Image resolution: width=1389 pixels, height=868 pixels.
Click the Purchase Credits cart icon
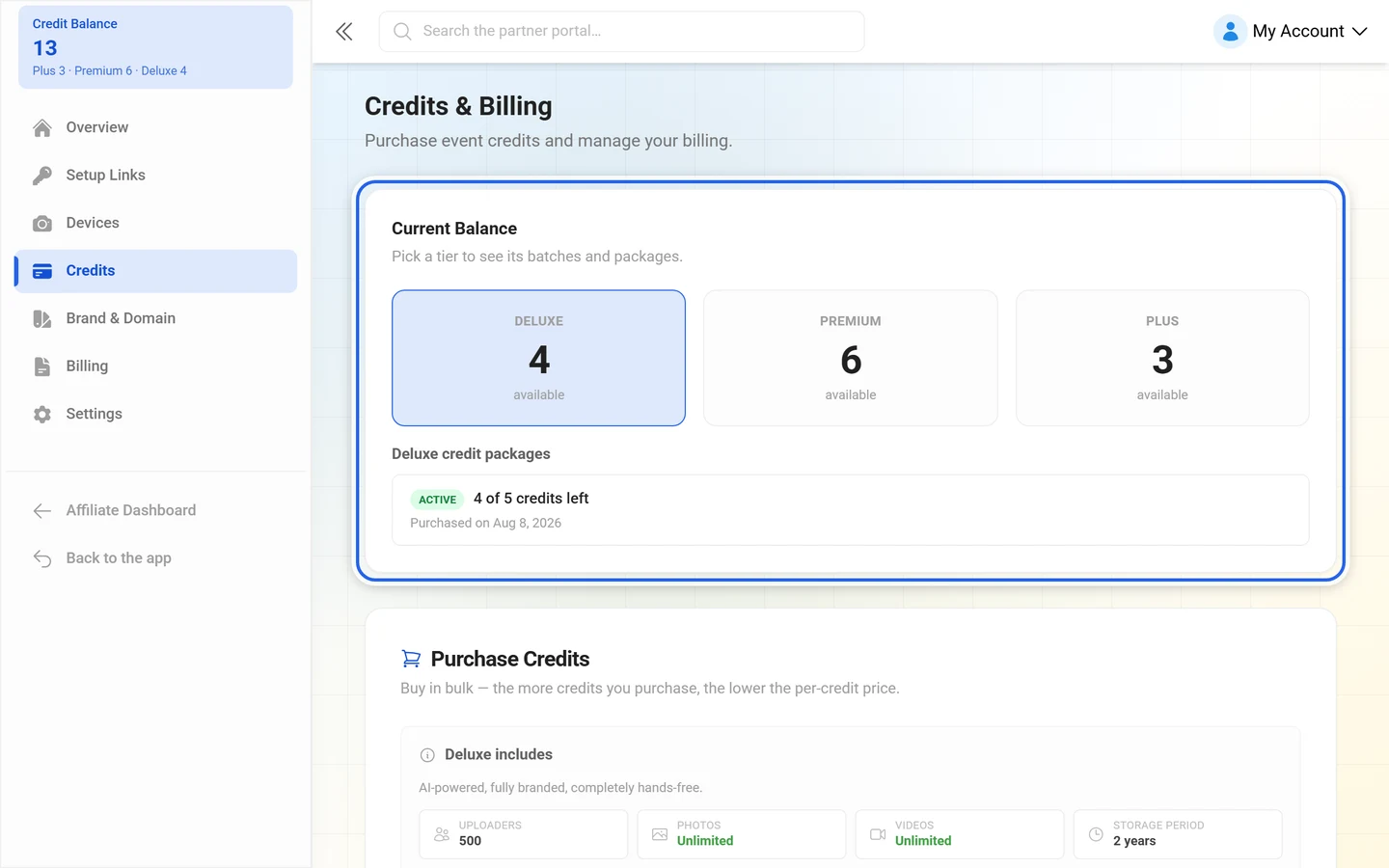click(x=411, y=659)
